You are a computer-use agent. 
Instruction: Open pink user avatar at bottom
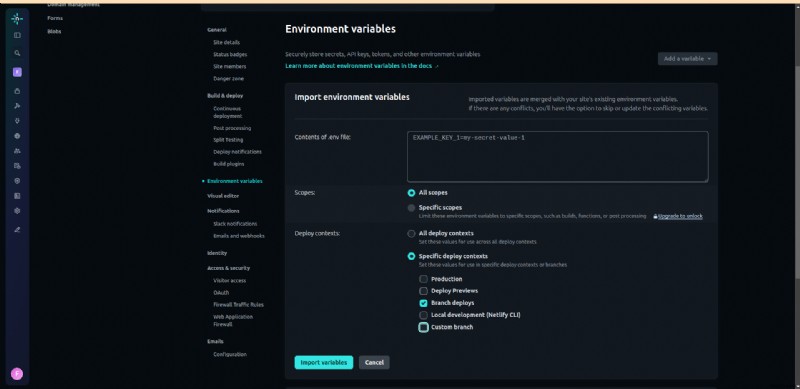click(17, 374)
